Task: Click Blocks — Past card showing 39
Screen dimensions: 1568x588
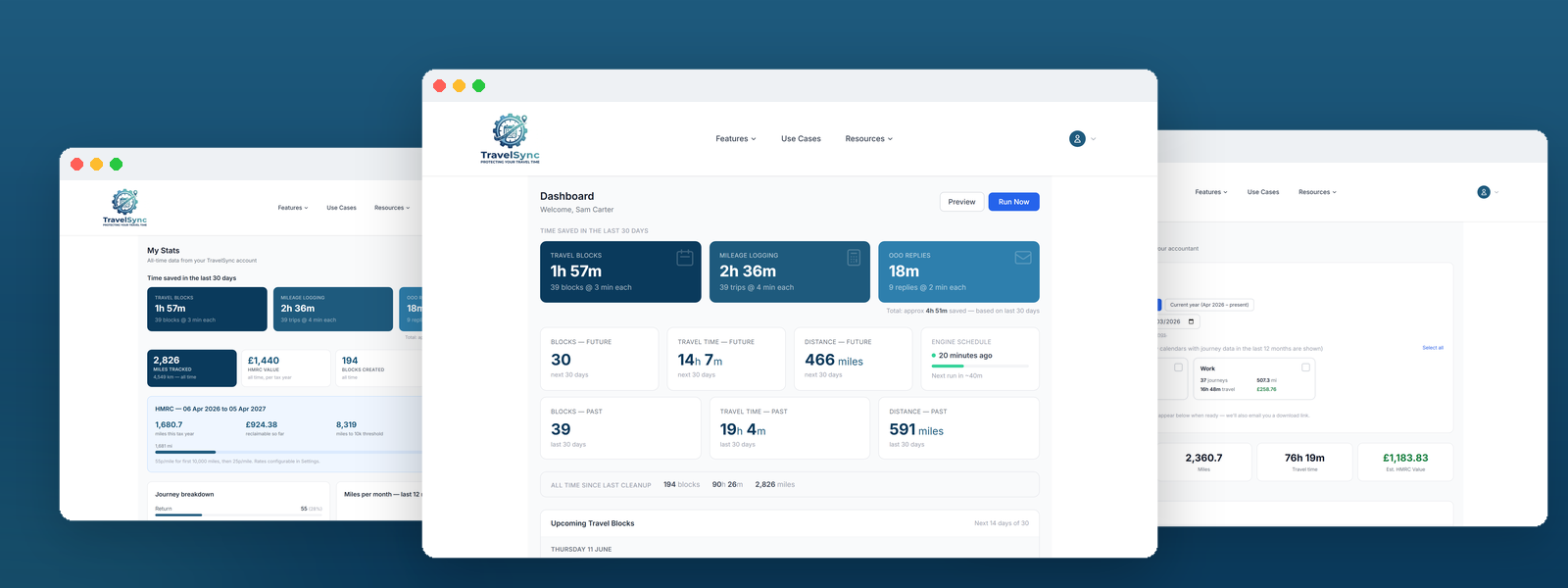Action: [x=620, y=428]
